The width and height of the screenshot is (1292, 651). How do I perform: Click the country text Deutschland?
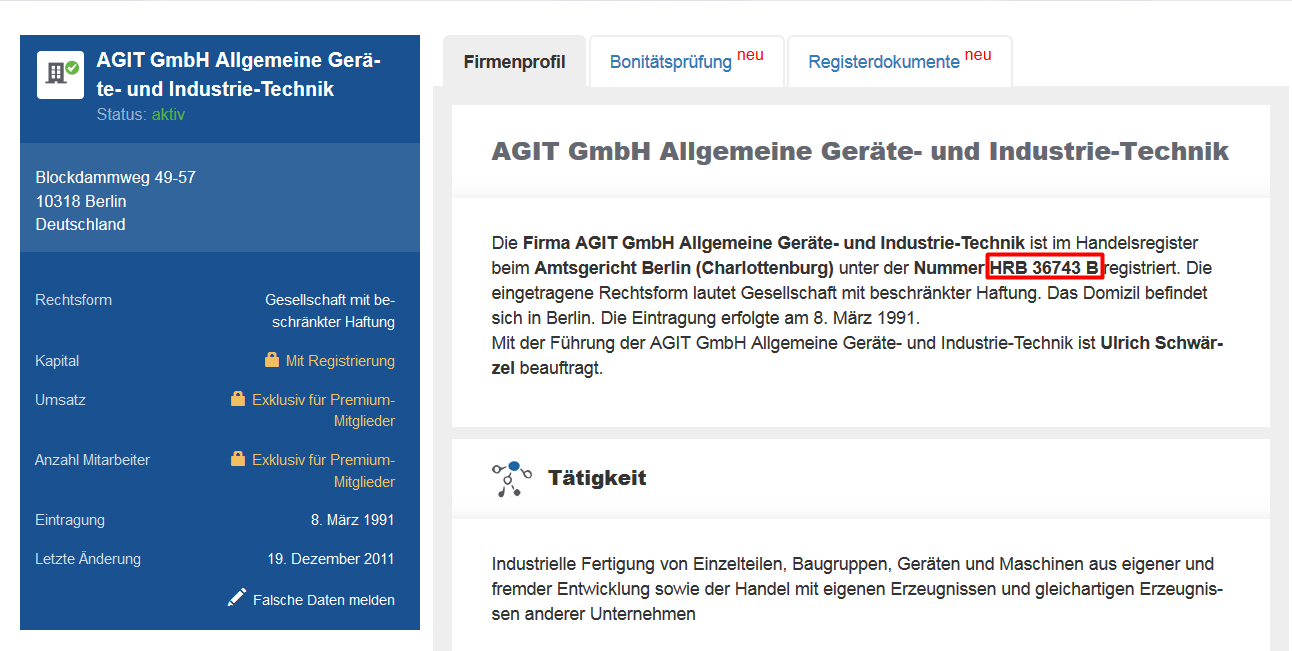click(81, 224)
